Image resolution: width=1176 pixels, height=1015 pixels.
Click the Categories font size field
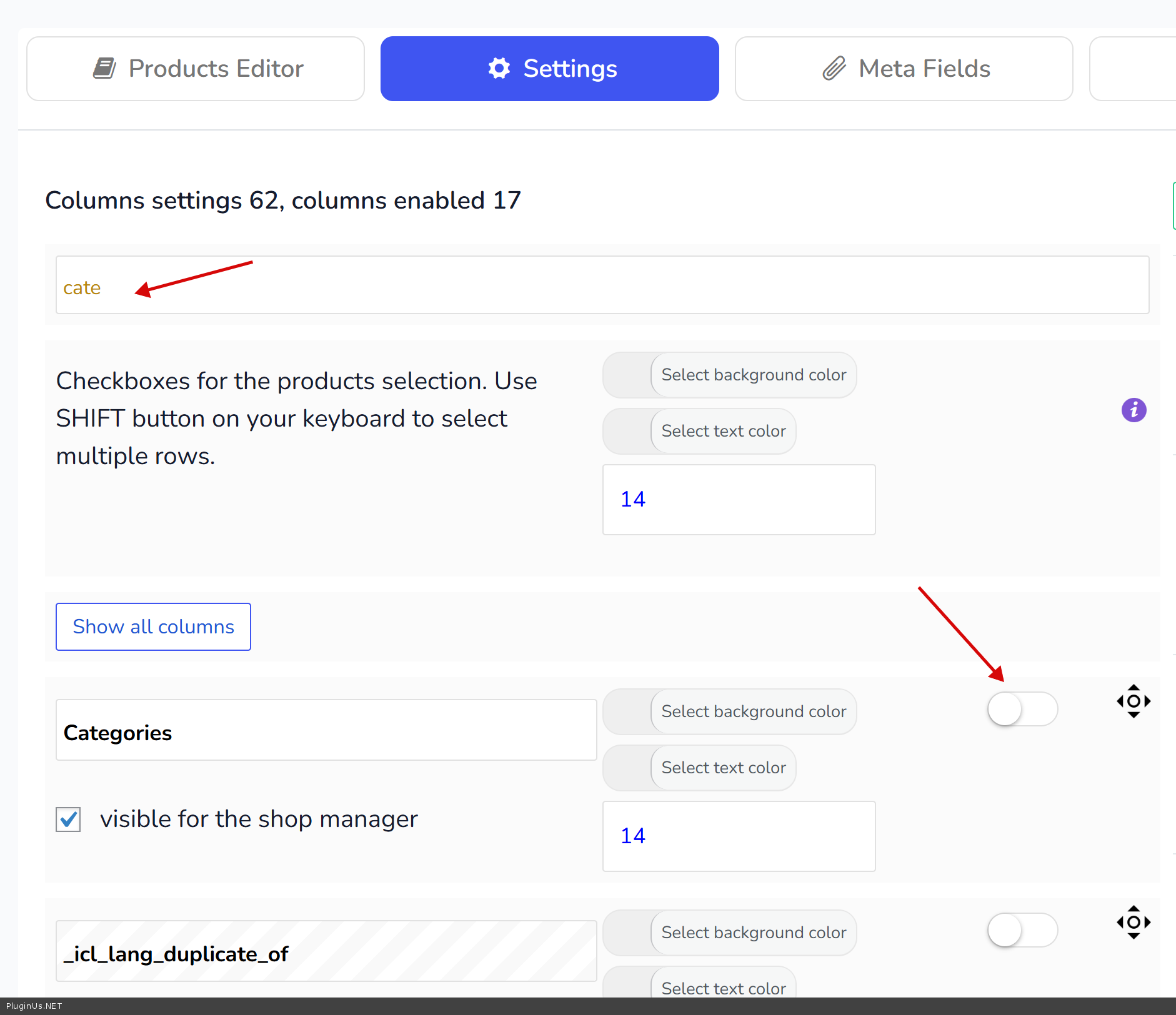pyautogui.click(x=739, y=836)
